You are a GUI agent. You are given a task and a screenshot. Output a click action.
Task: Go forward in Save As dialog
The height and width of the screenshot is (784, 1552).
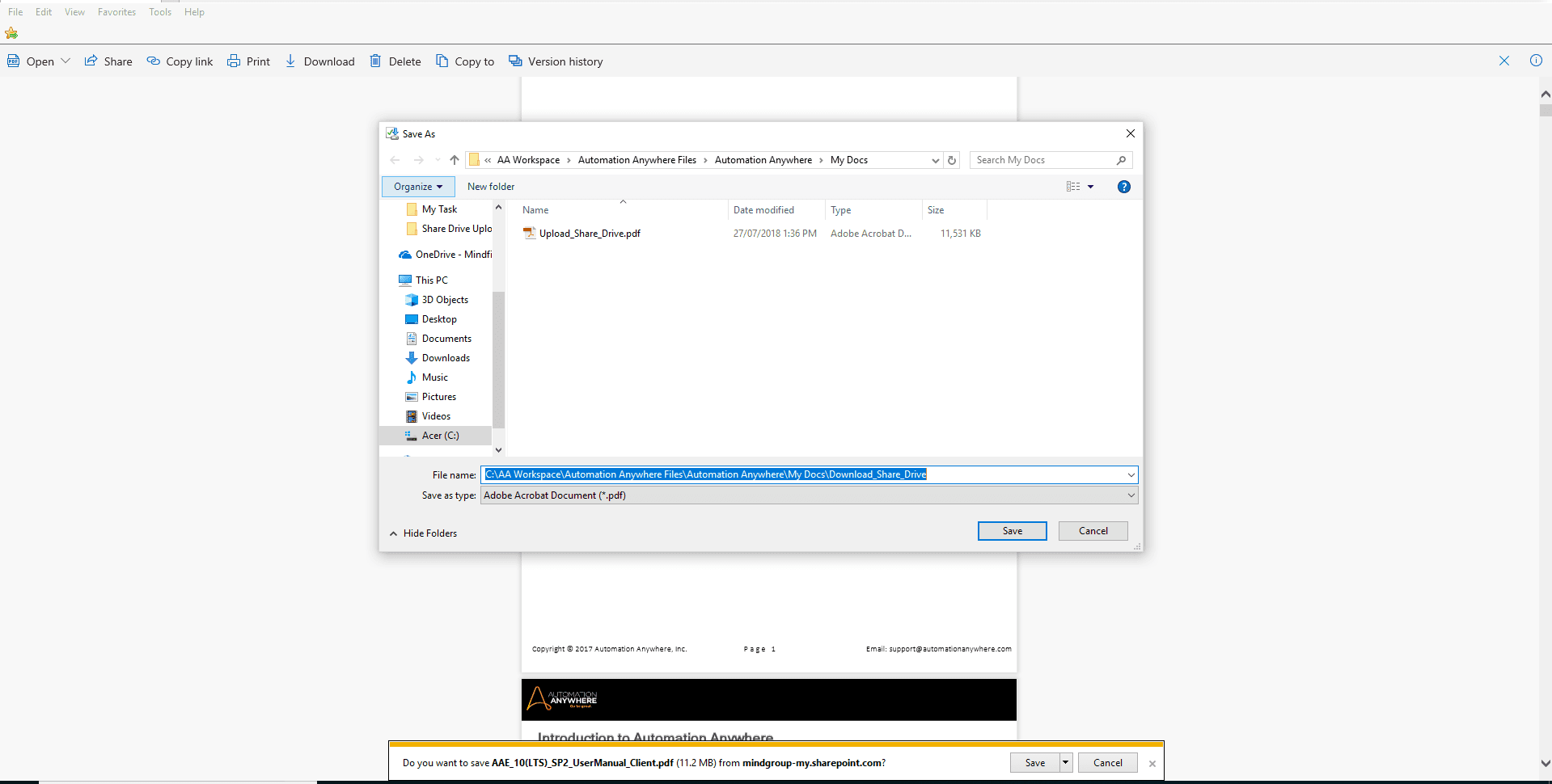418,160
